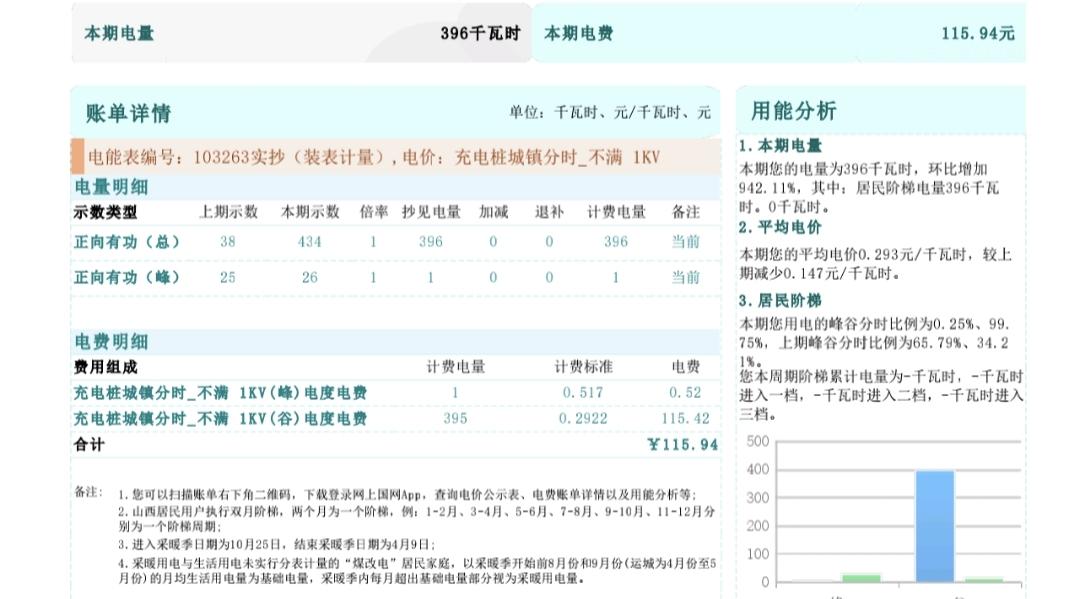
Task: Click the 示数类型 column header
Action: [x=105, y=212]
